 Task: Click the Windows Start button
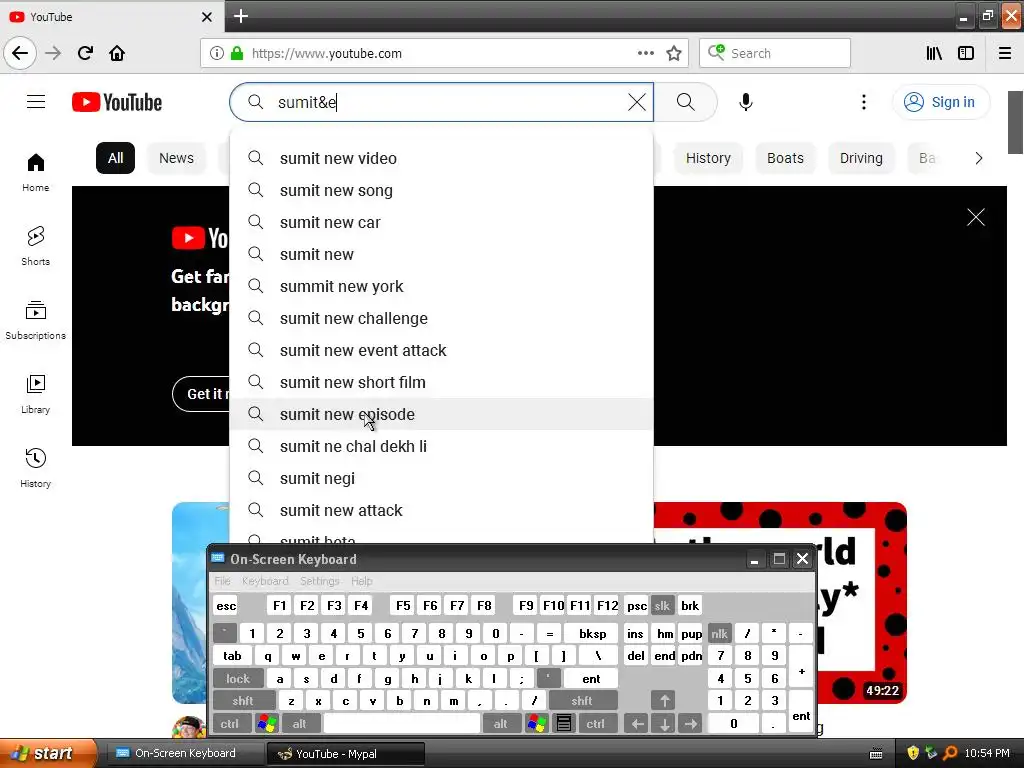click(x=48, y=753)
